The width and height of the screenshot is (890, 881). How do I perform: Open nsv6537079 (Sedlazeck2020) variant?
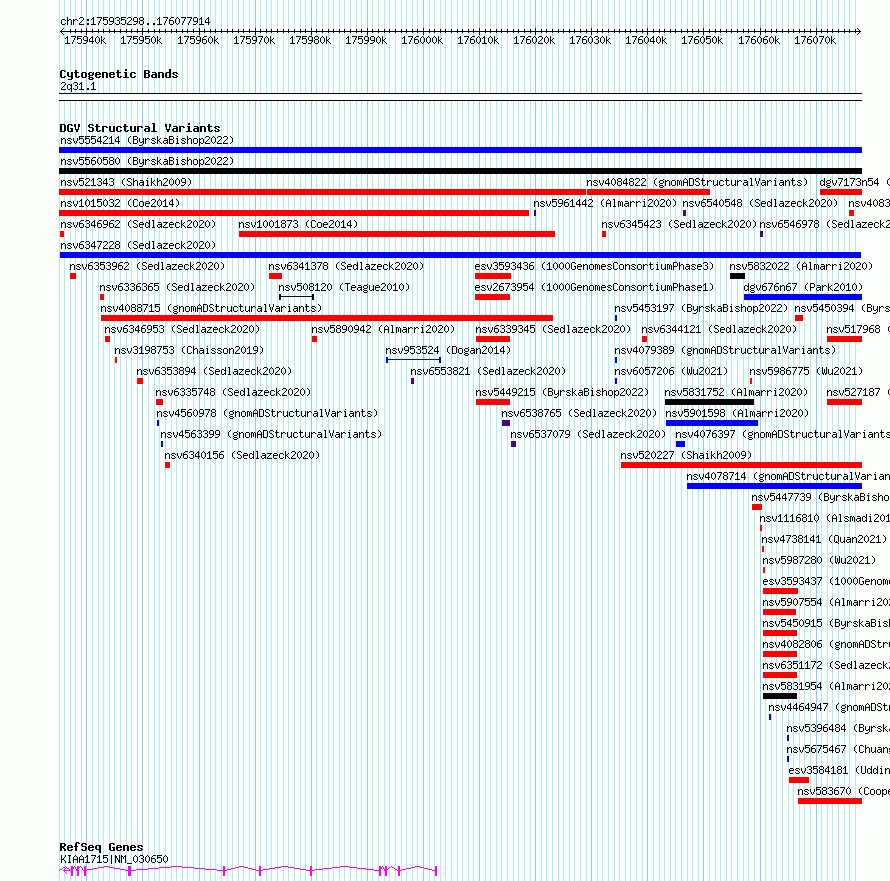[588, 434]
